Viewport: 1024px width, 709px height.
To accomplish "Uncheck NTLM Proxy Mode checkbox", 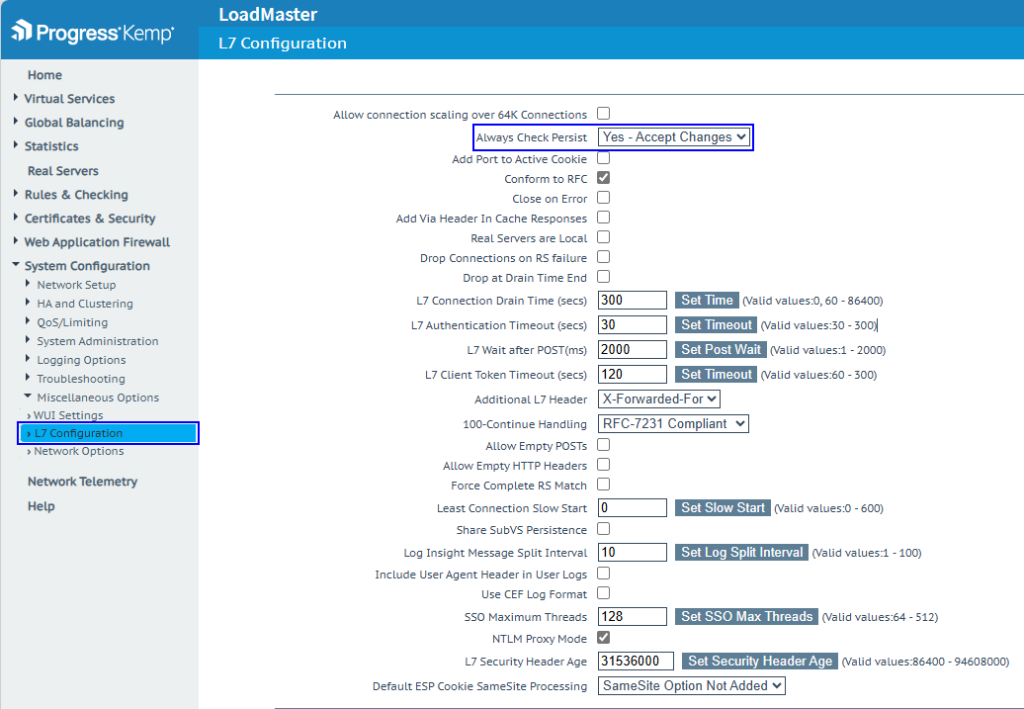I will click(603, 637).
